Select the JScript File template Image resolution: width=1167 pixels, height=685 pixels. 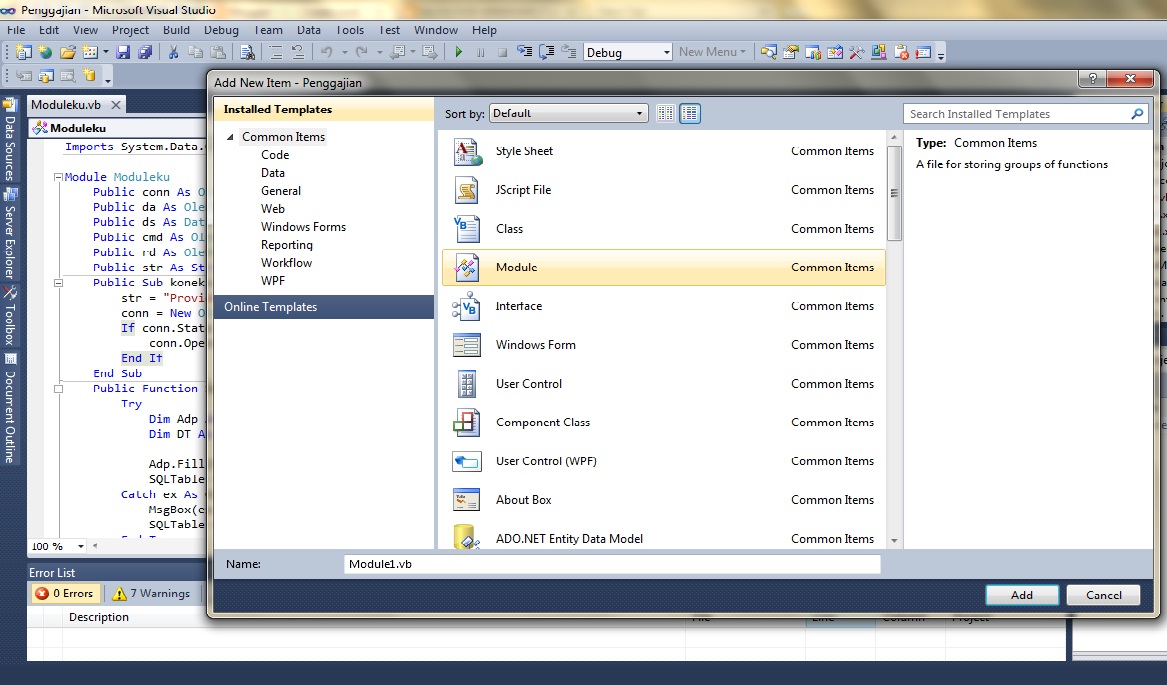(x=521, y=190)
